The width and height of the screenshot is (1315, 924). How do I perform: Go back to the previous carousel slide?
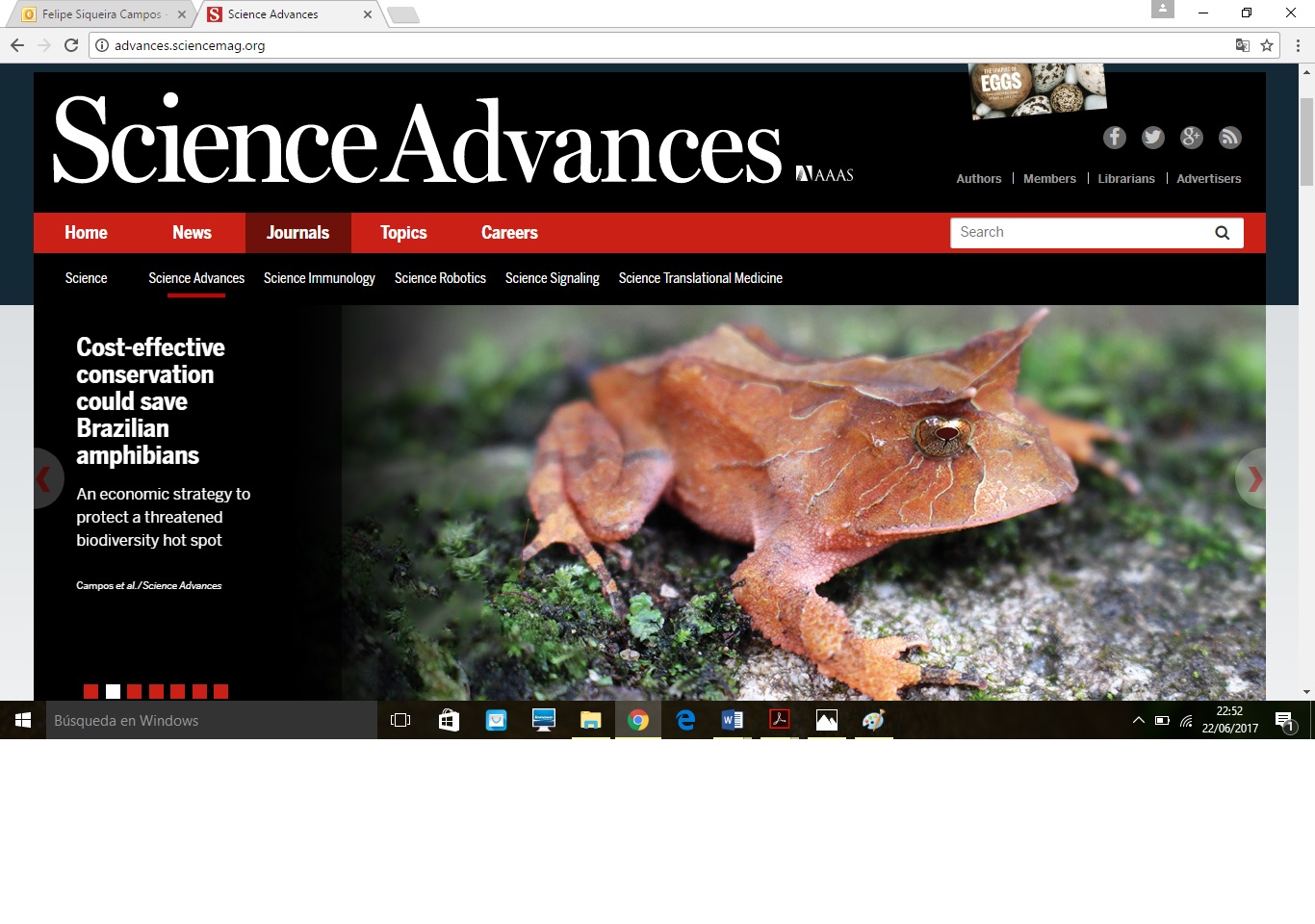click(44, 478)
